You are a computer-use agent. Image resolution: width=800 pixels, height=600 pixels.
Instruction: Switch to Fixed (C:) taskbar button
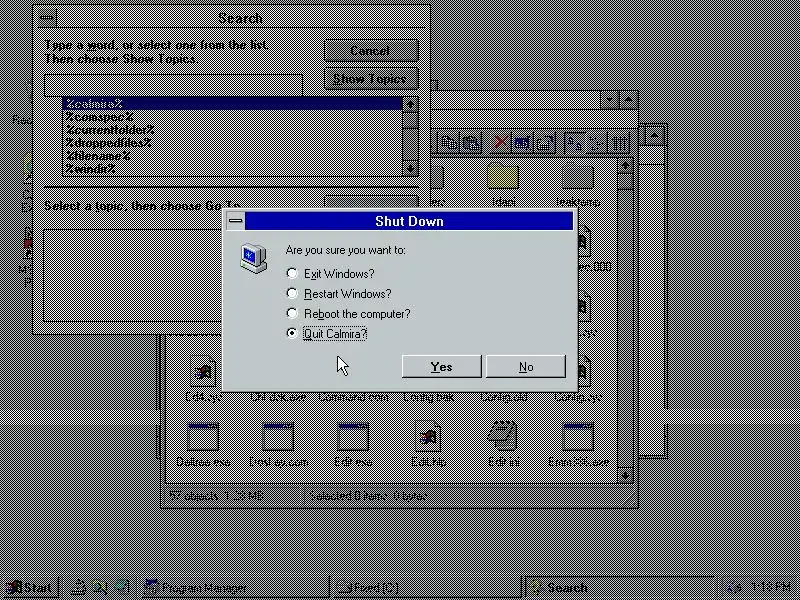426,588
